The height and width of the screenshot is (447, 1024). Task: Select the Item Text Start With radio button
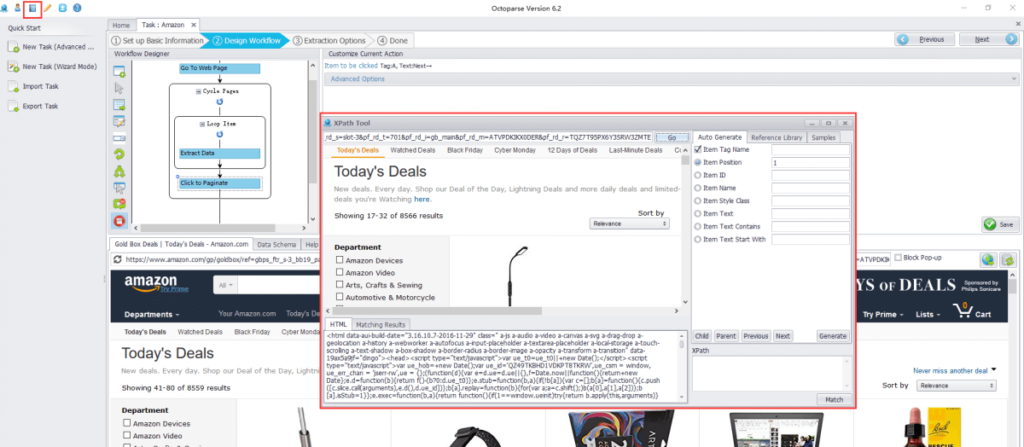point(698,239)
